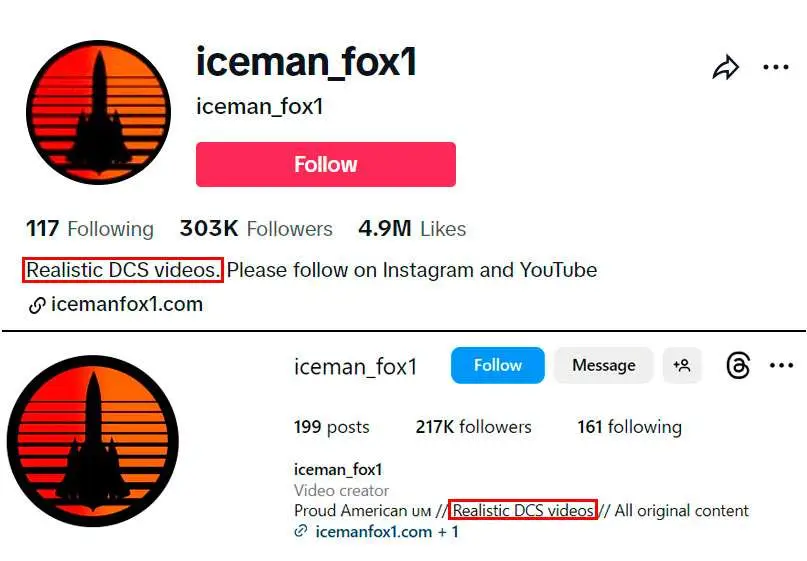Open Instagram profile options ellipsis
The image size is (807, 561).
tap(781, 366)
